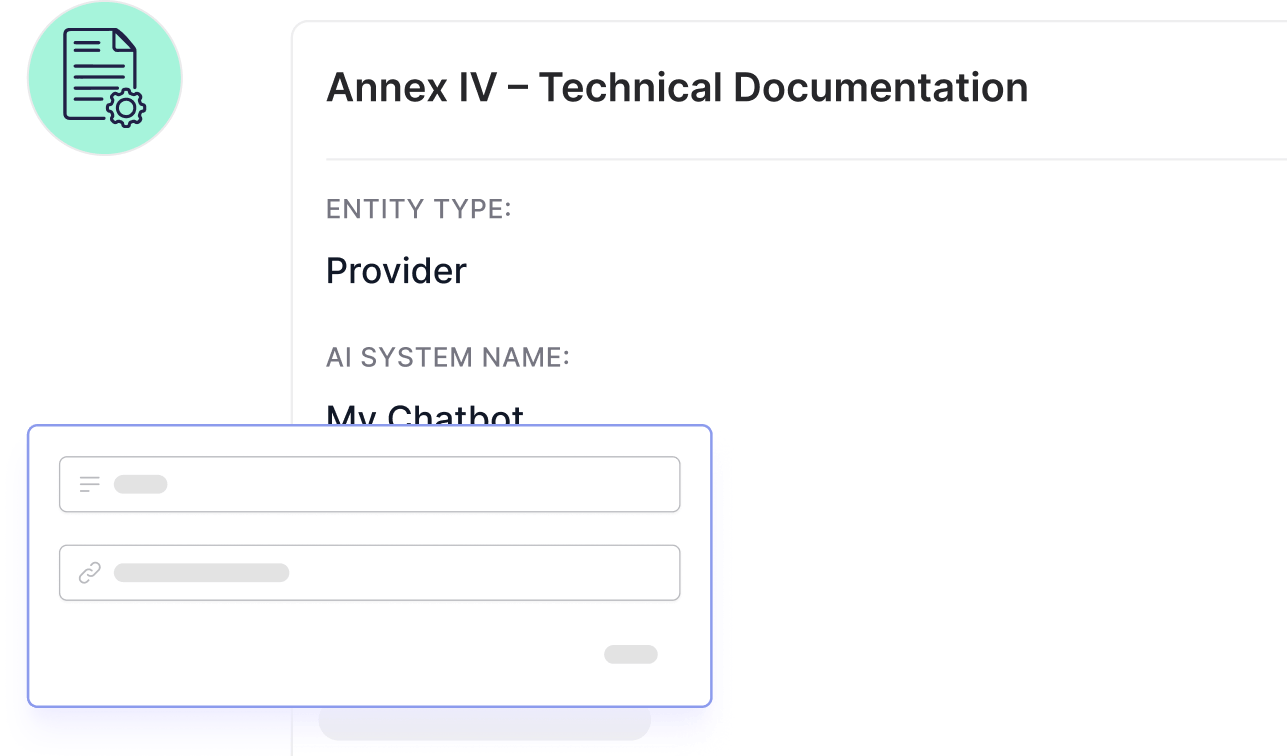
Task: Select the link/chain icon in second field
Action: click(x=89, y=572)
